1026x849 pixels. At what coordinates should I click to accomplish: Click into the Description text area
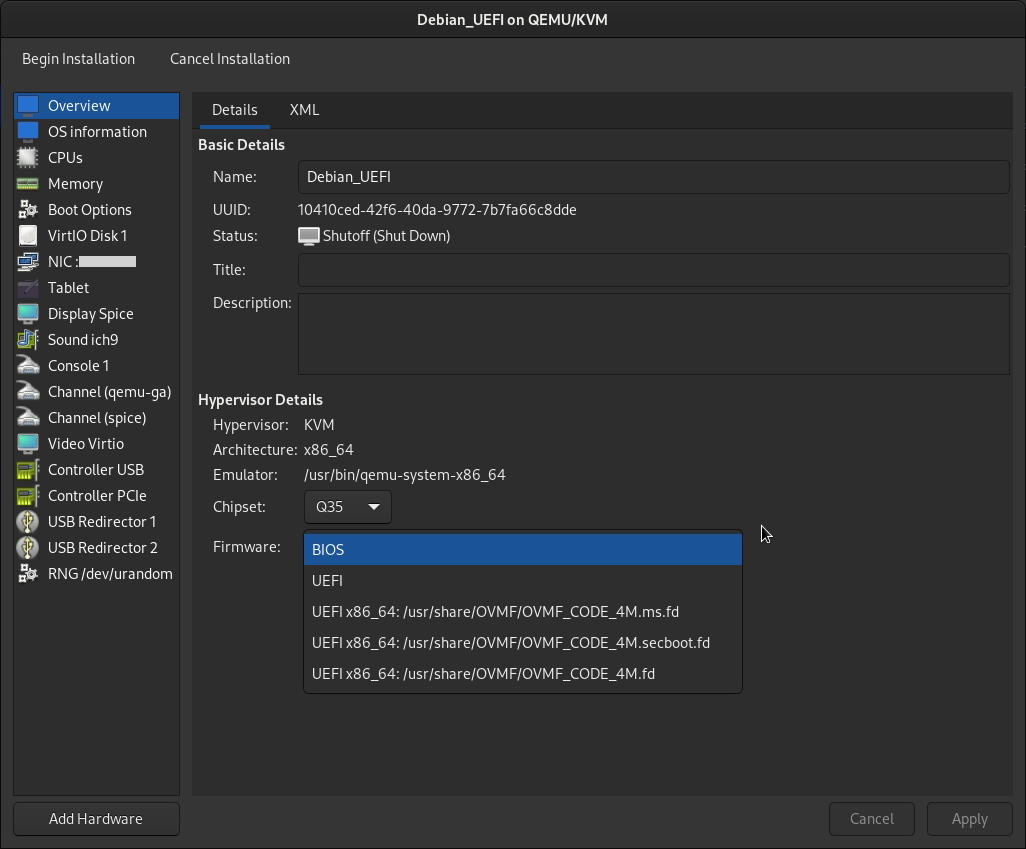pos(652,334)
